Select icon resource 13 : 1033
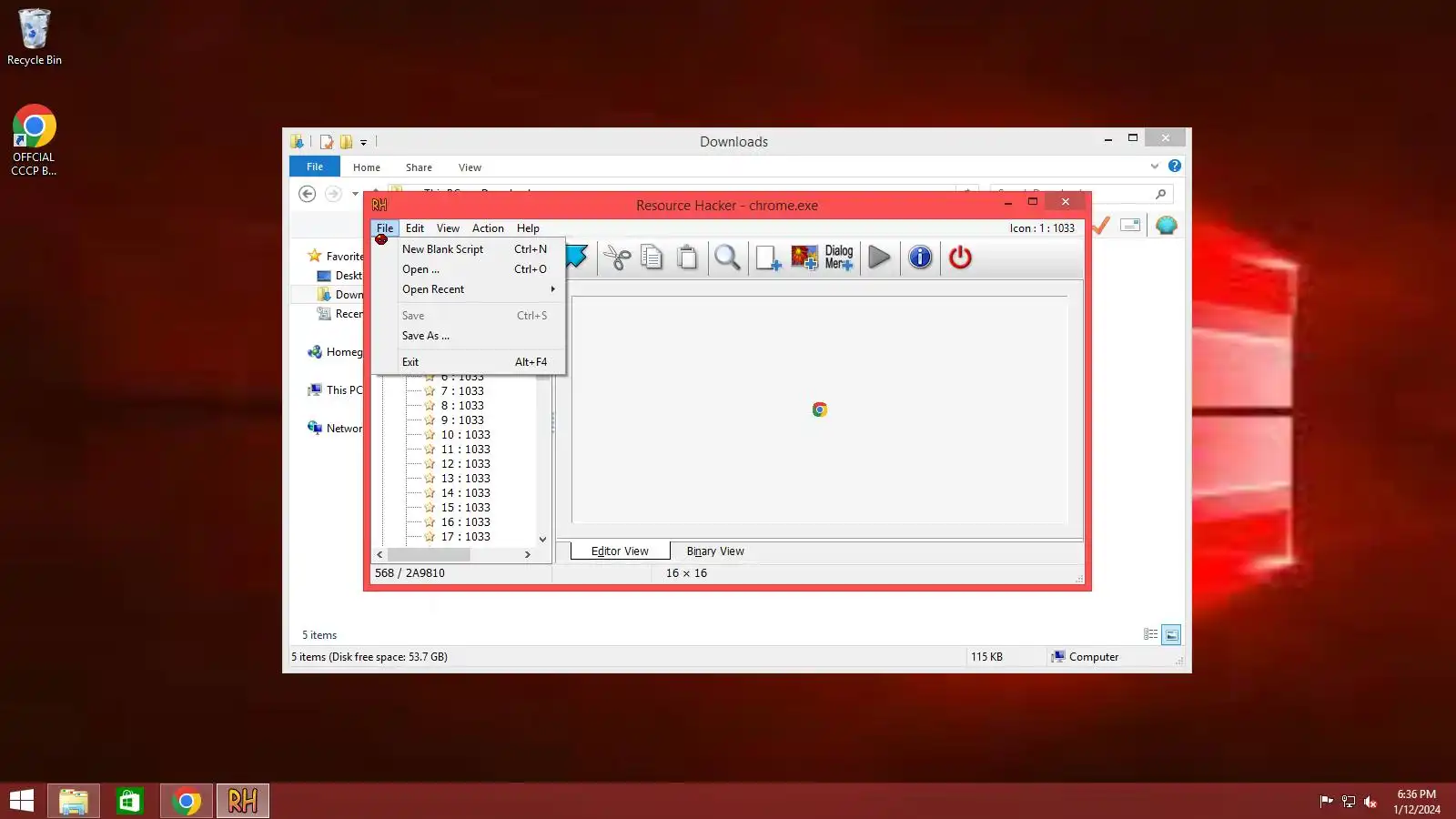This screenshot has width=1456, height=819. (466, 479)
